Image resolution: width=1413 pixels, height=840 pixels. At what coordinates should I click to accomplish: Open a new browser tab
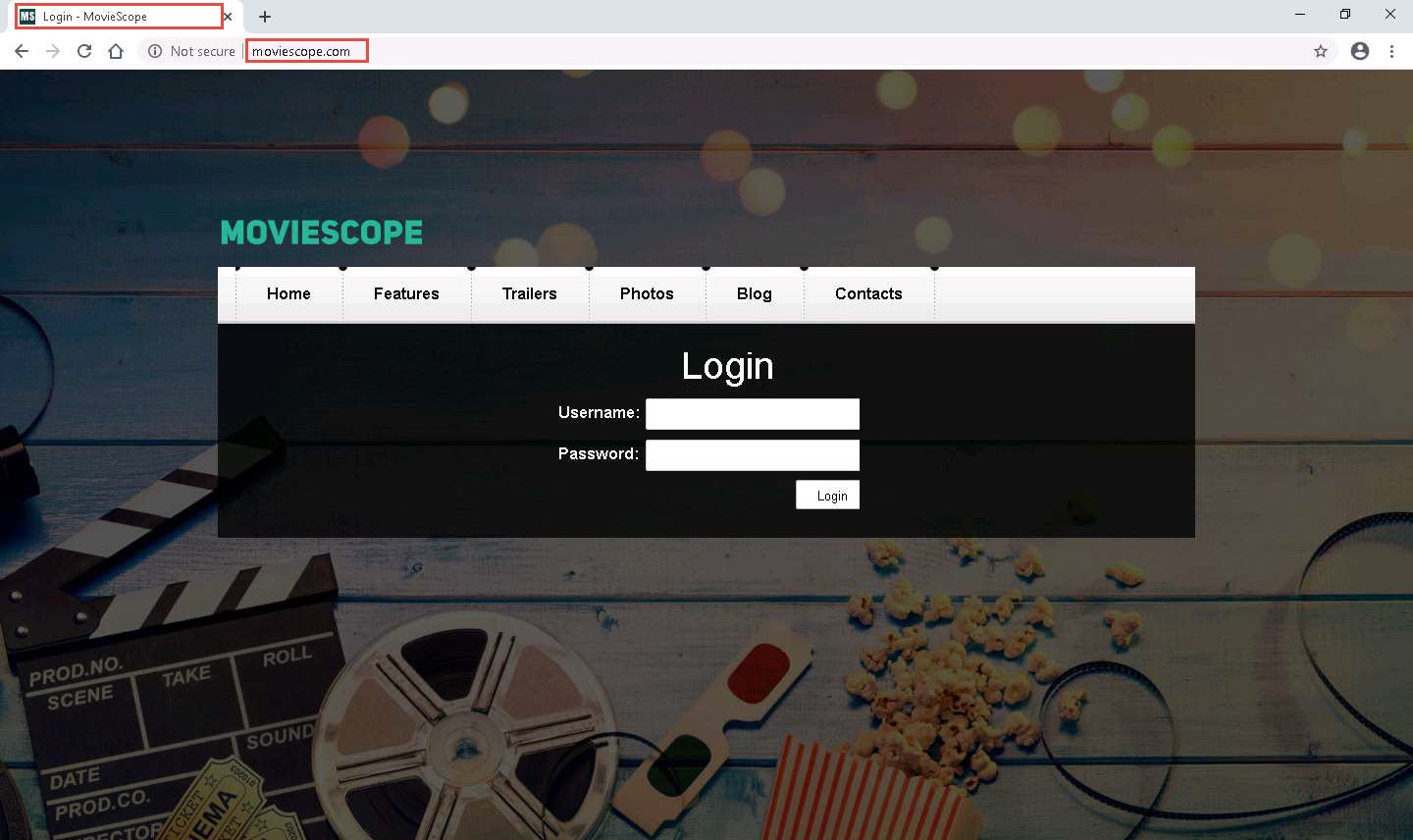(x=265, y=17)
